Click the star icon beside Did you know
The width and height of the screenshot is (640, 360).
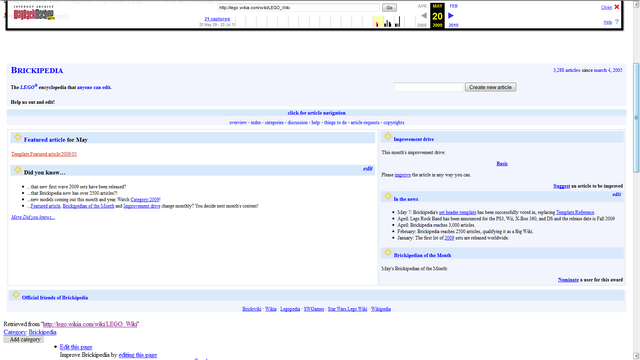17,170
